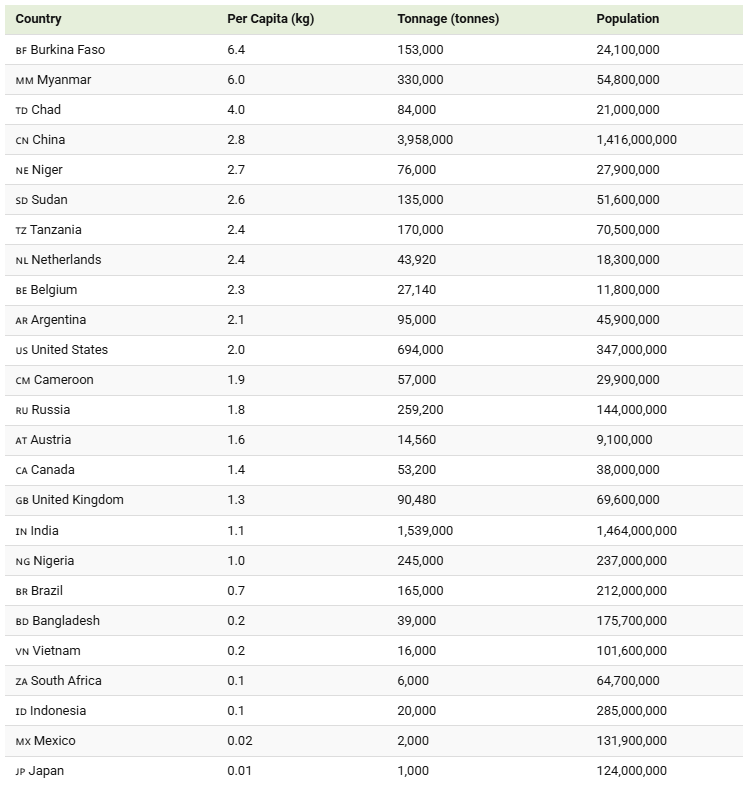Image resolution: width=750 pixels, height=792 pixels.
Task: Select the Tanzania row name
Action: (x=56, y=230)
